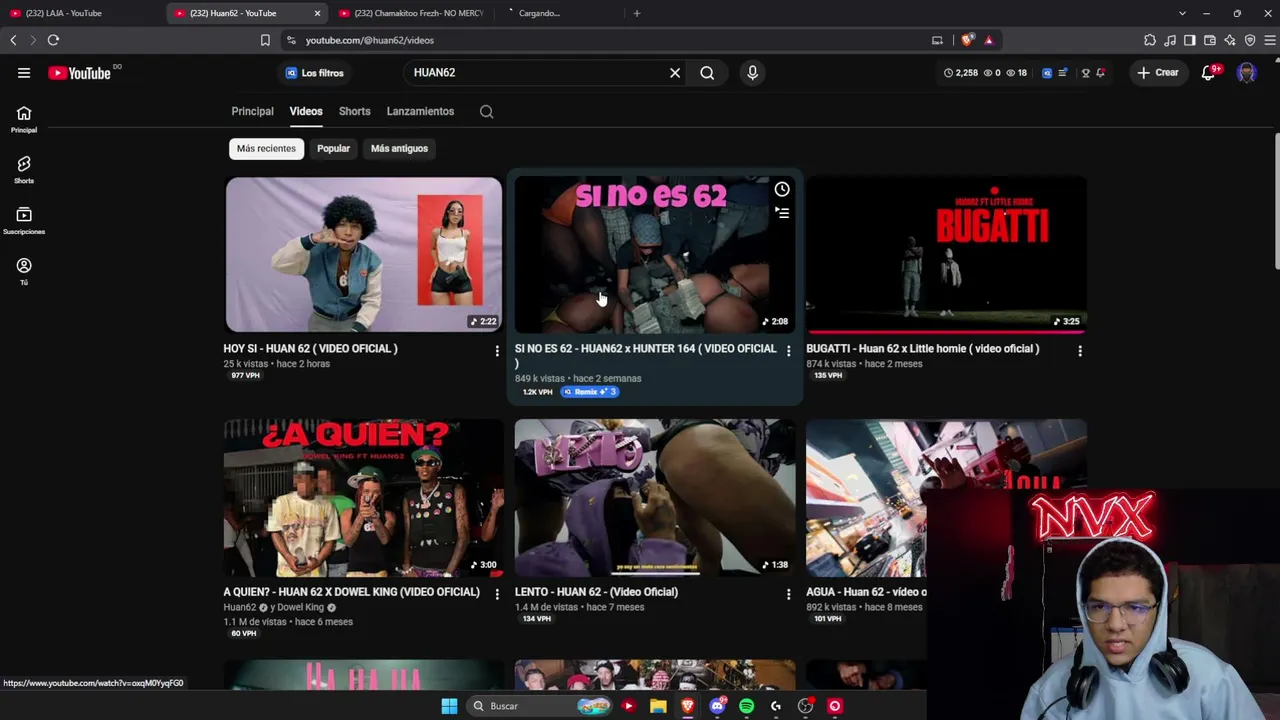Start voice search with microphone
The image size is (1280, 720).
click(x=752, y=73)
